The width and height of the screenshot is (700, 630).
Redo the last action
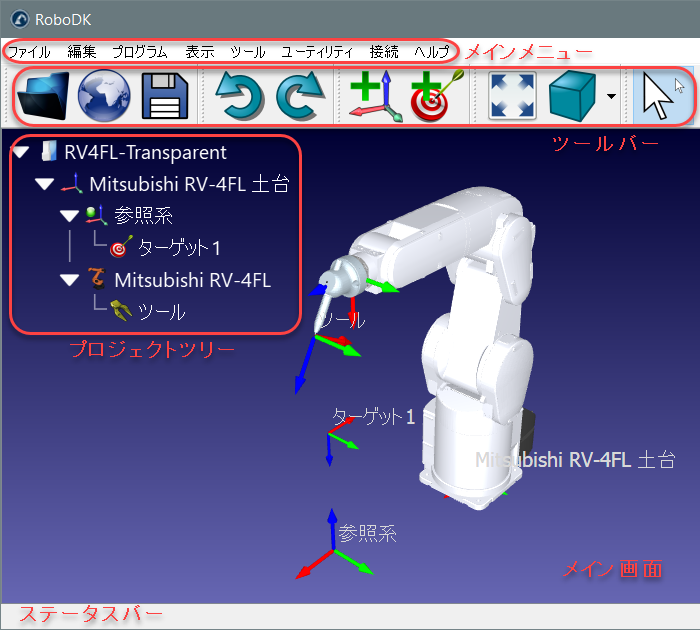[300, 96]
